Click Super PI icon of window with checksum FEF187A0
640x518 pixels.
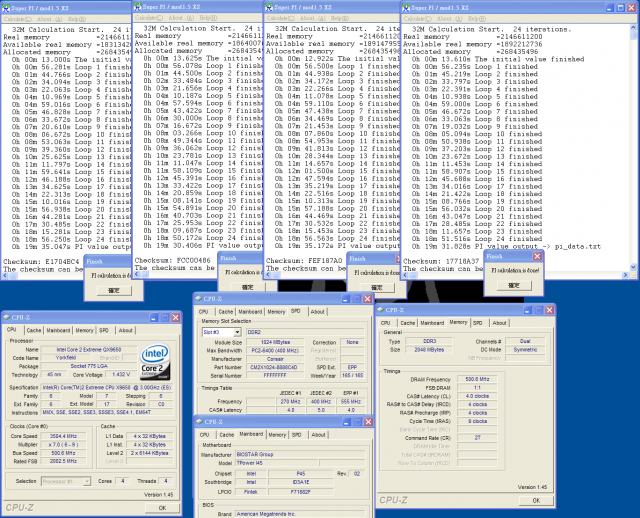[269, 7]
